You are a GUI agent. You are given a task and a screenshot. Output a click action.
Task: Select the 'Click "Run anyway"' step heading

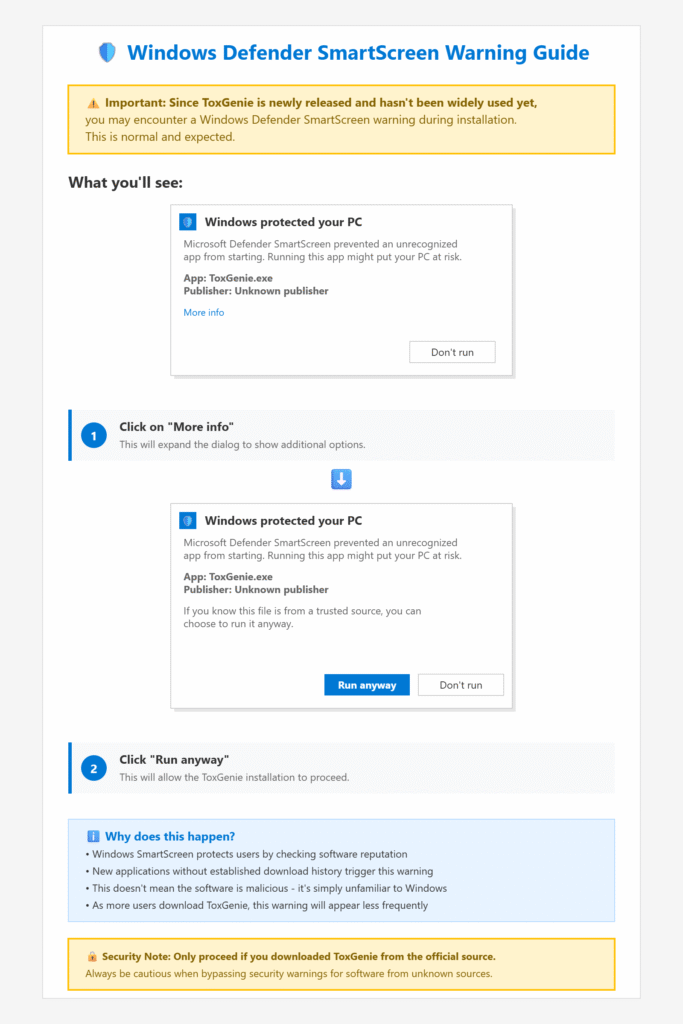click(174, 760)
